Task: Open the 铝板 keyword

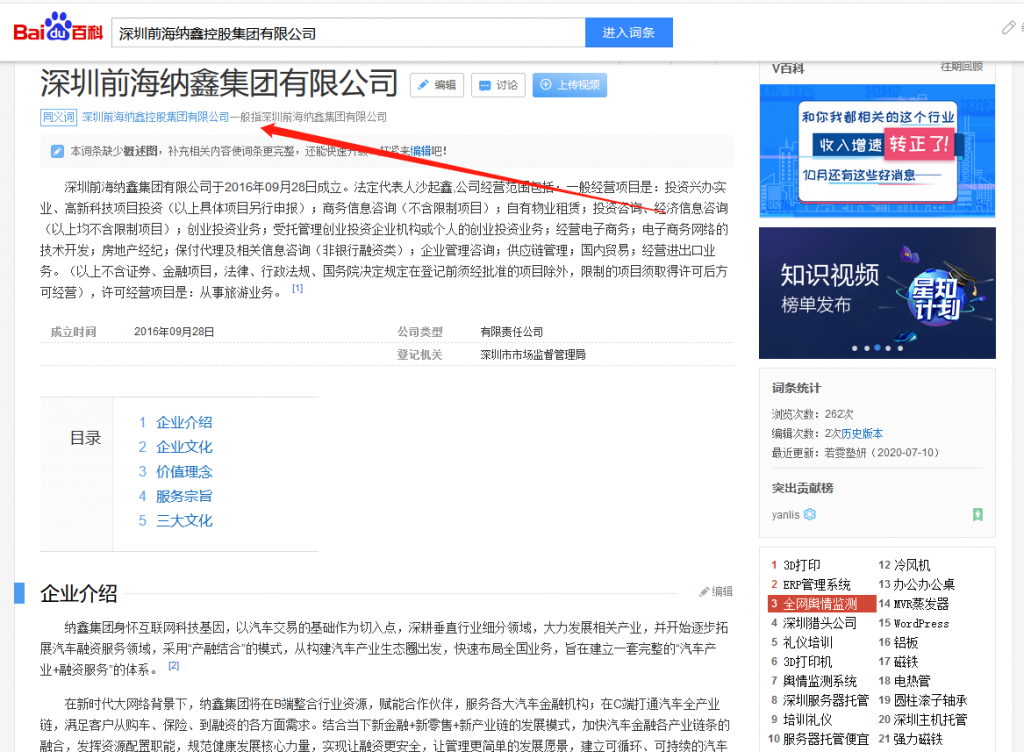Action: (906, 642)
